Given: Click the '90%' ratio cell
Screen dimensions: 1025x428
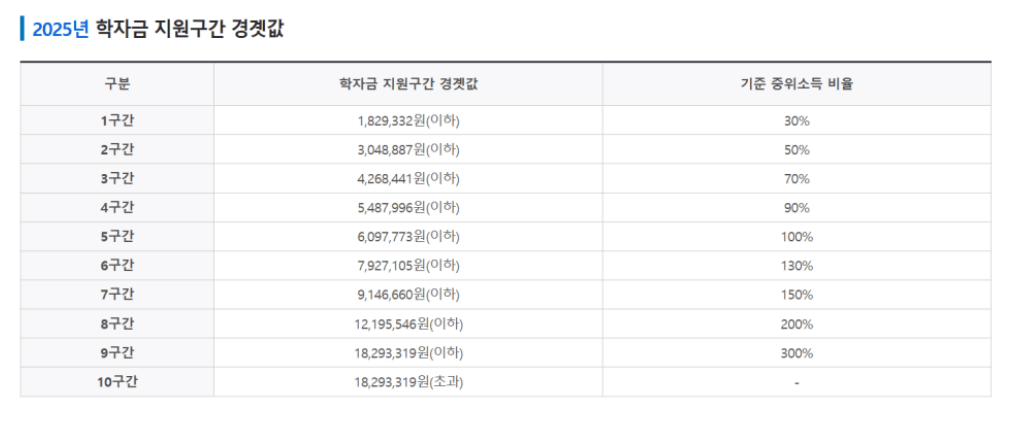Looking at the screenshot, I should pos(797,208).
